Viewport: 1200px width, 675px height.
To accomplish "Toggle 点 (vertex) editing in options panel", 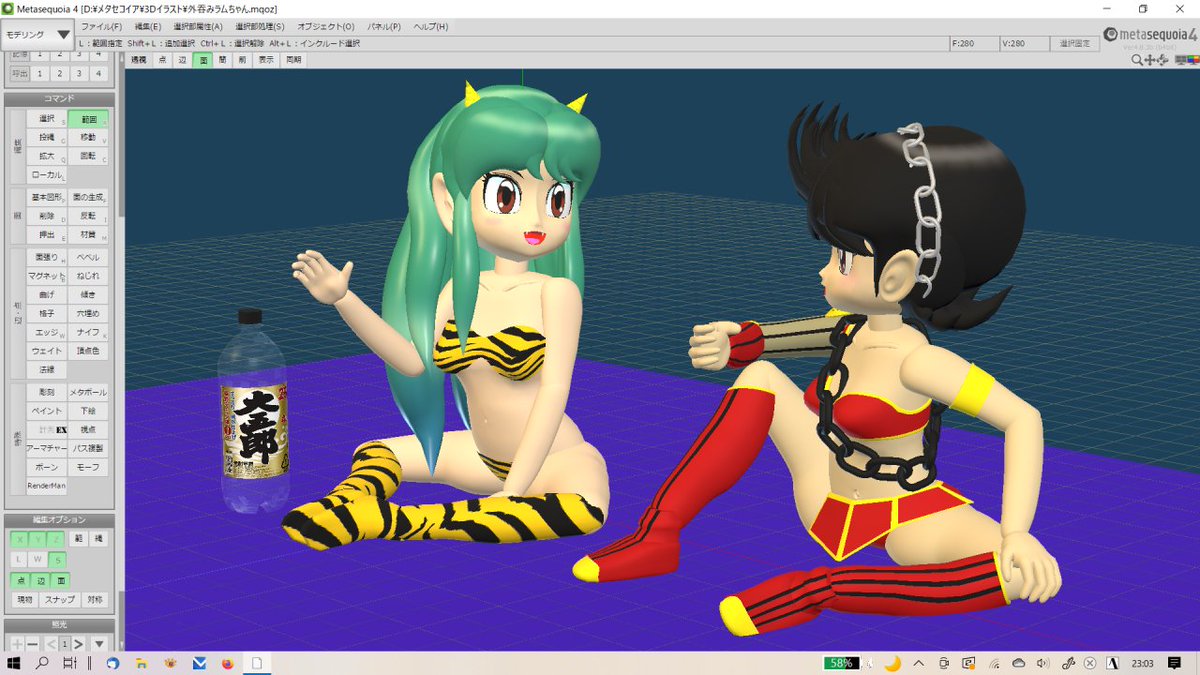I will (19, 580).
